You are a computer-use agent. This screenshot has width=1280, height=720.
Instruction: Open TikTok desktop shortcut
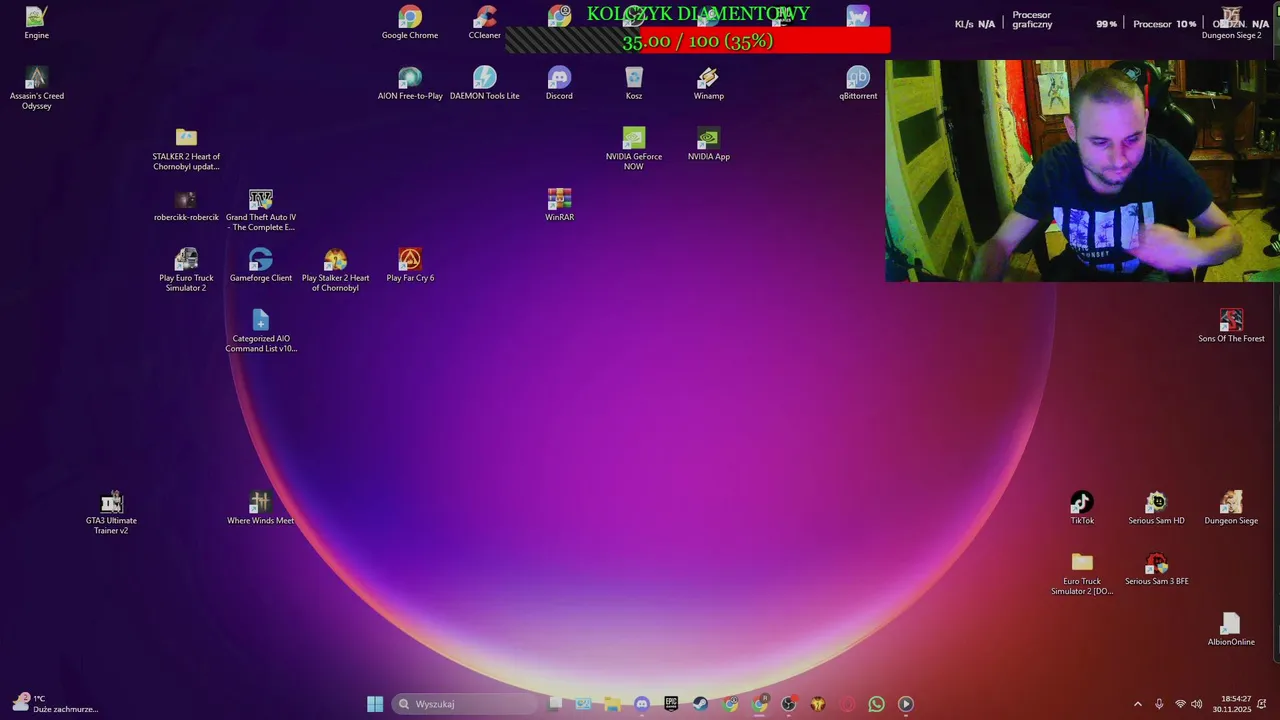click(1082, 509)
